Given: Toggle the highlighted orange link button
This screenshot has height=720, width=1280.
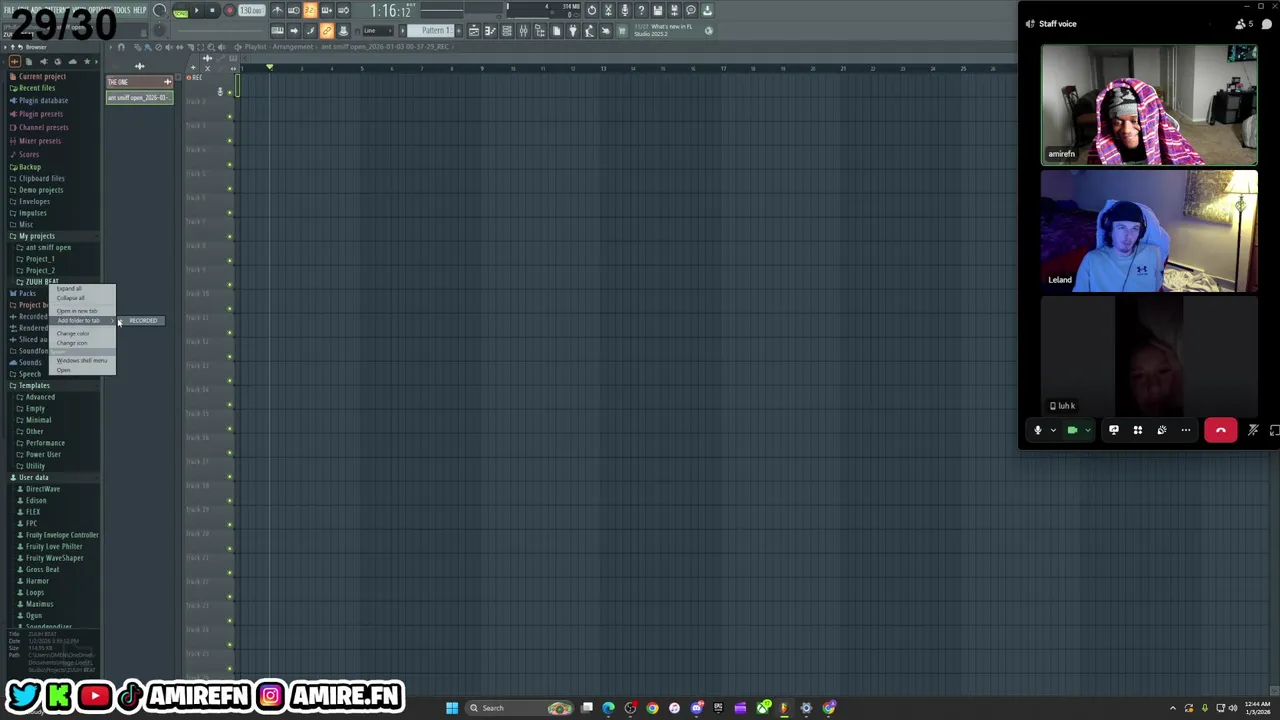Looking at the screenshot, I should coord(327,31).
